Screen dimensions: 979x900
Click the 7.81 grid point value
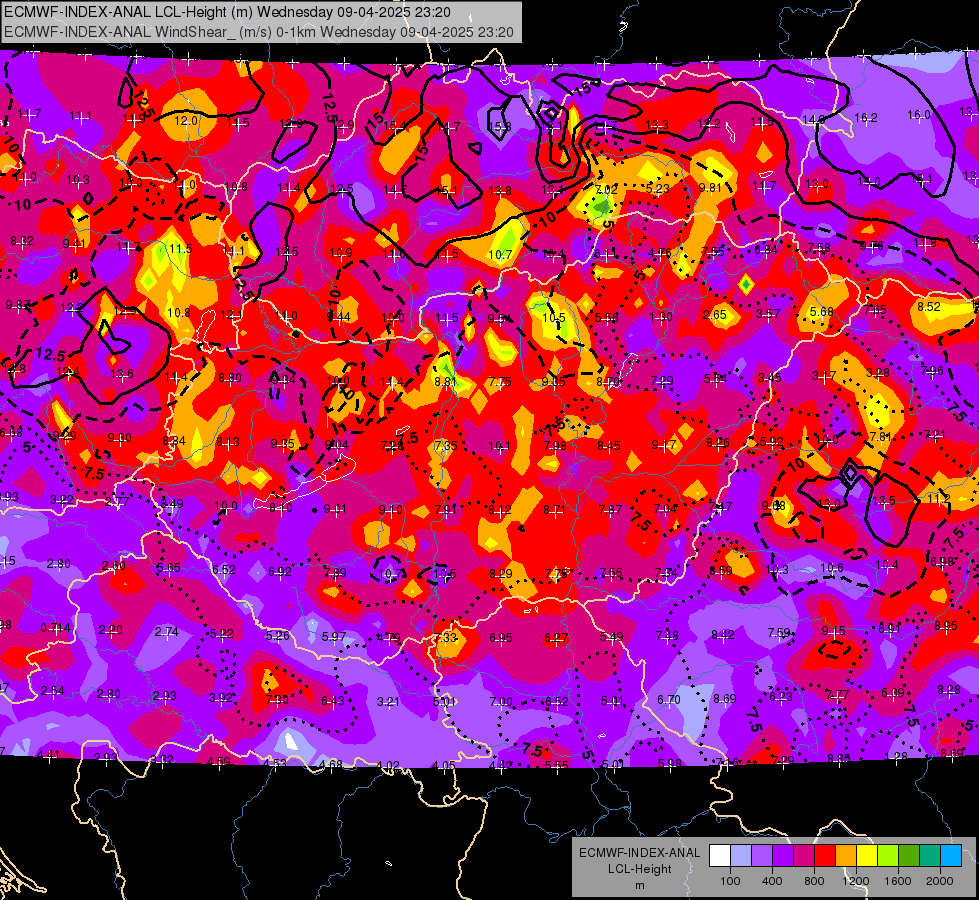[880, 436]
